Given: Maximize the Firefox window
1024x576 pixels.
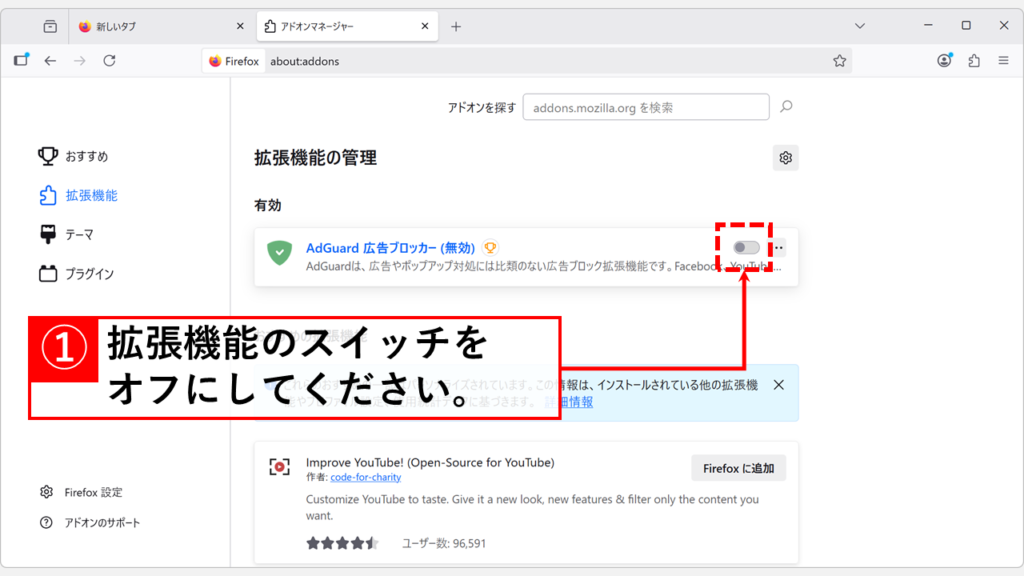Looking at the screenshot, I should tap(966, 25).
